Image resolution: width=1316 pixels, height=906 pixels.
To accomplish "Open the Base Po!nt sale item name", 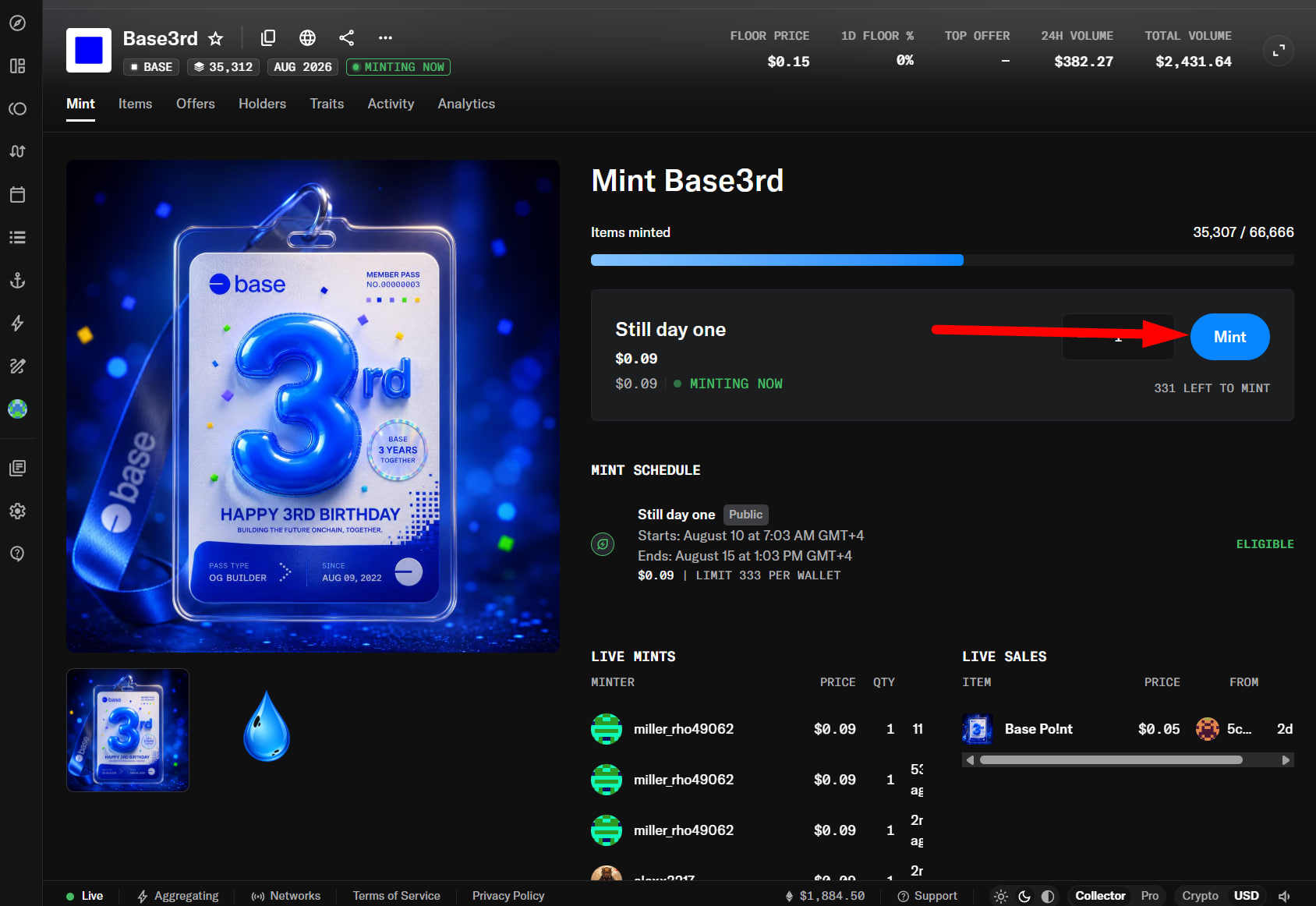I will coord(1038,729).
